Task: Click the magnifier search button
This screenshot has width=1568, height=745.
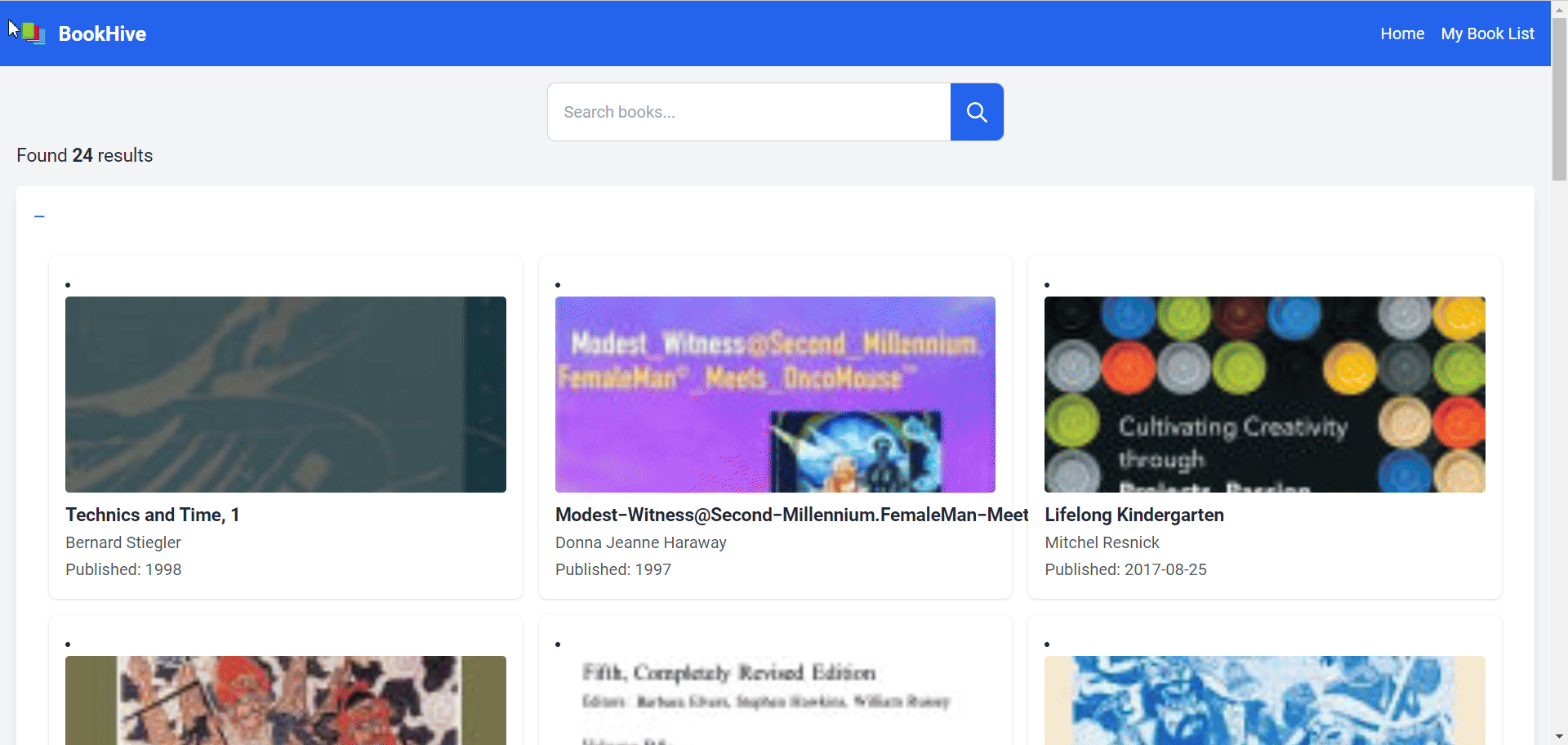Action: (x=977, y=112)
